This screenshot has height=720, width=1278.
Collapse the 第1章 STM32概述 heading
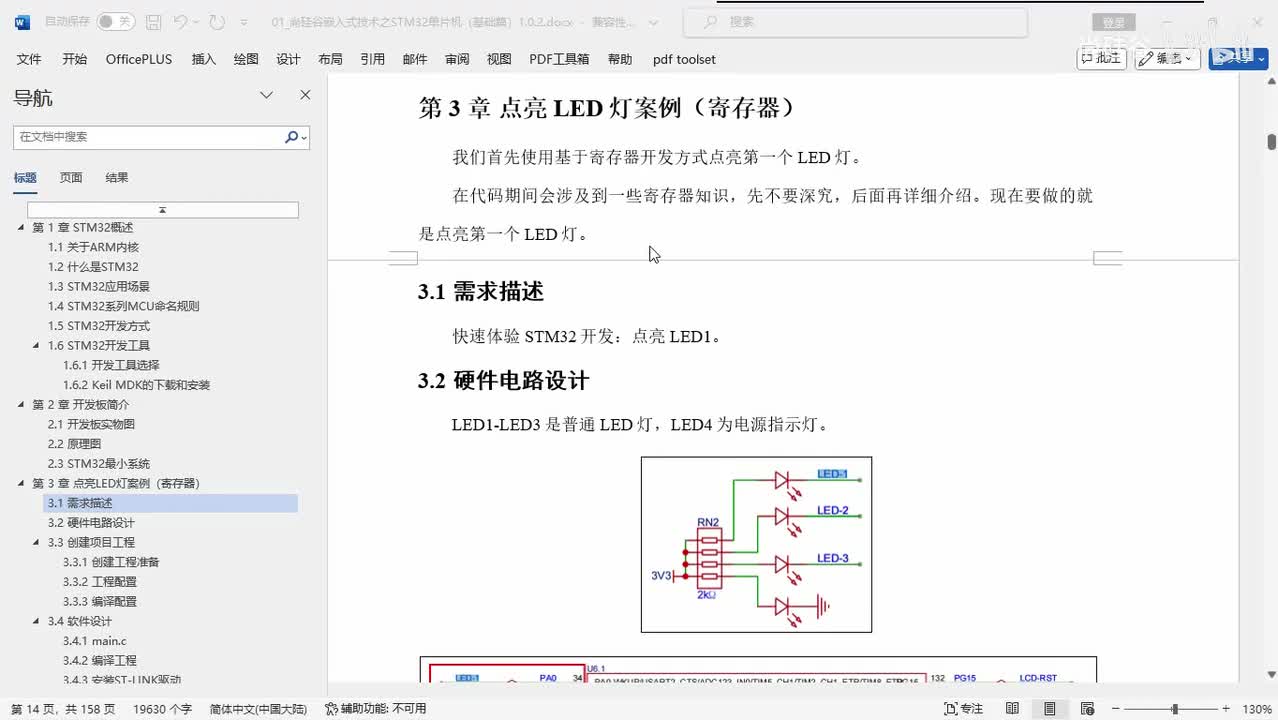(21, 228)
